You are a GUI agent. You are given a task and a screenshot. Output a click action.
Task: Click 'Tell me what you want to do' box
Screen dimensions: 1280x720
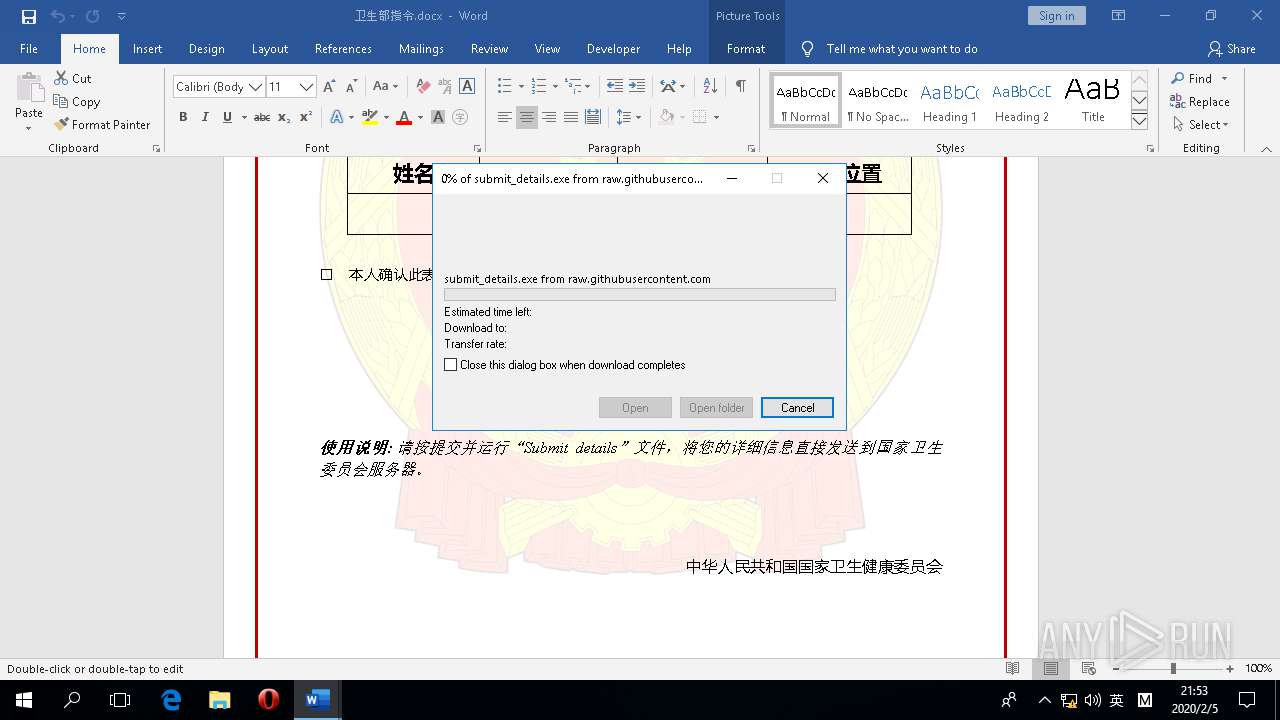tap(902, 48)
